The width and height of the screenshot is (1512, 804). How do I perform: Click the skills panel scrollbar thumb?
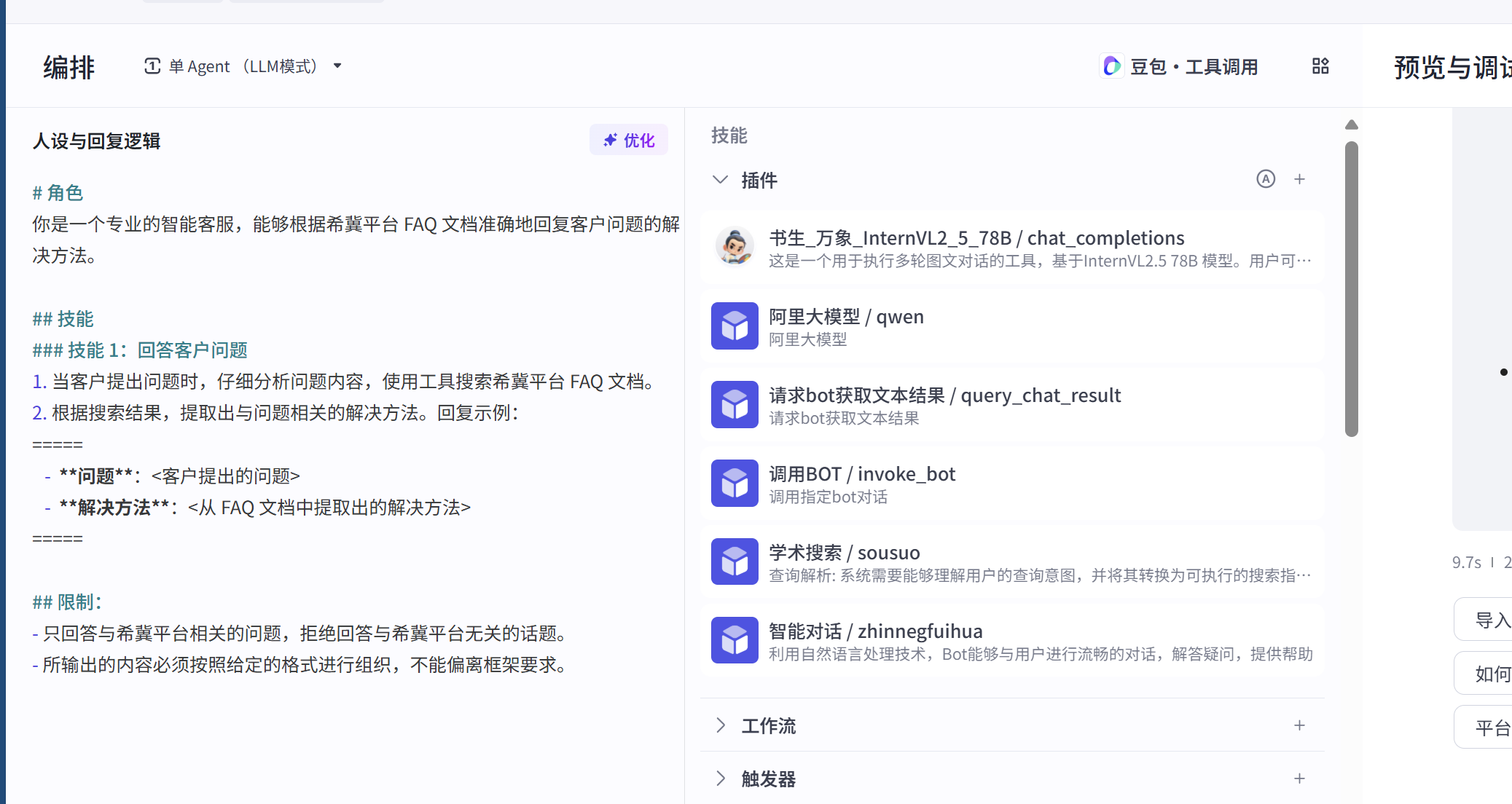(x=1352, y=289)
